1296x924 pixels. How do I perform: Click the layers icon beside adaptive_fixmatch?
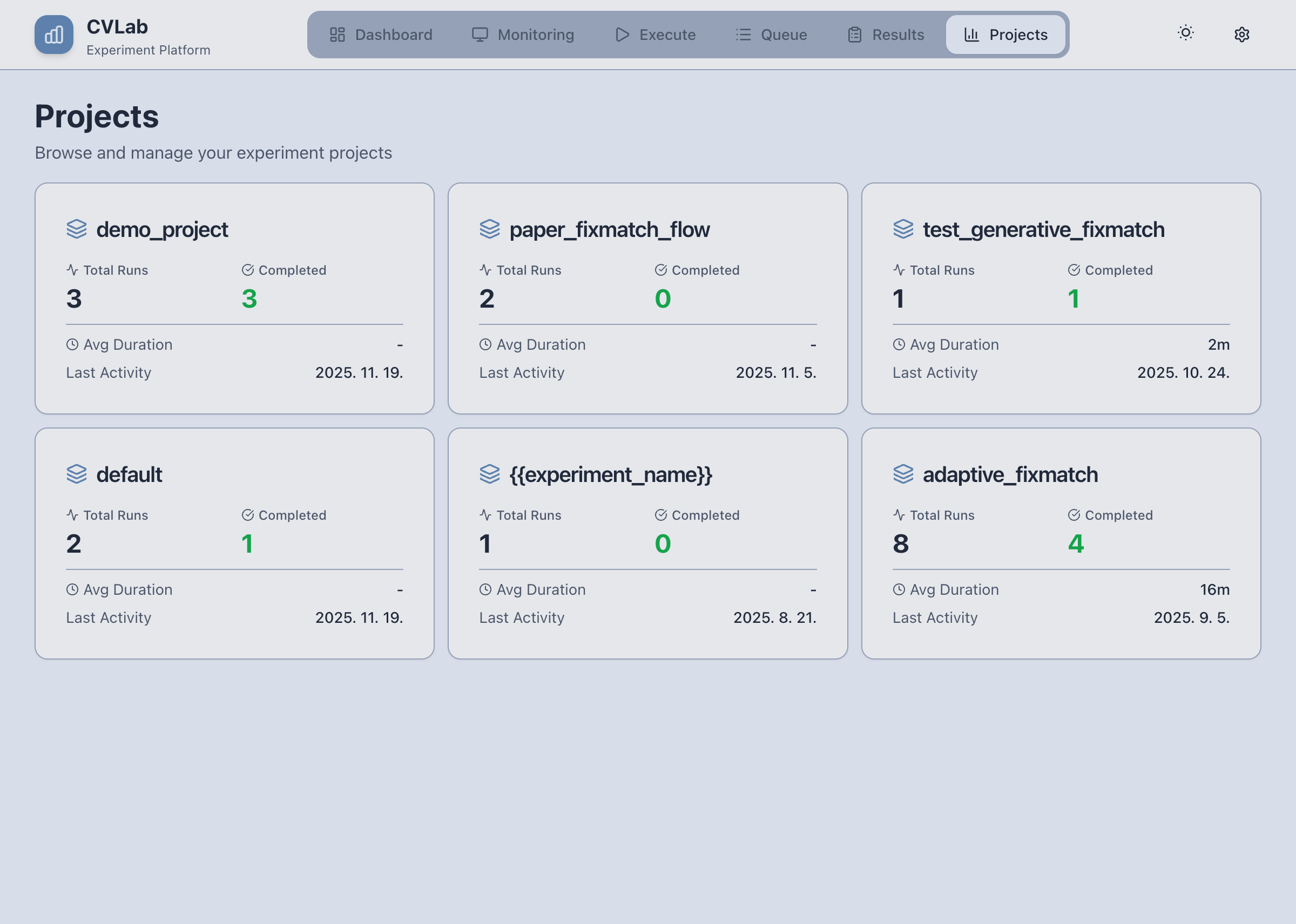coord(903,474)
